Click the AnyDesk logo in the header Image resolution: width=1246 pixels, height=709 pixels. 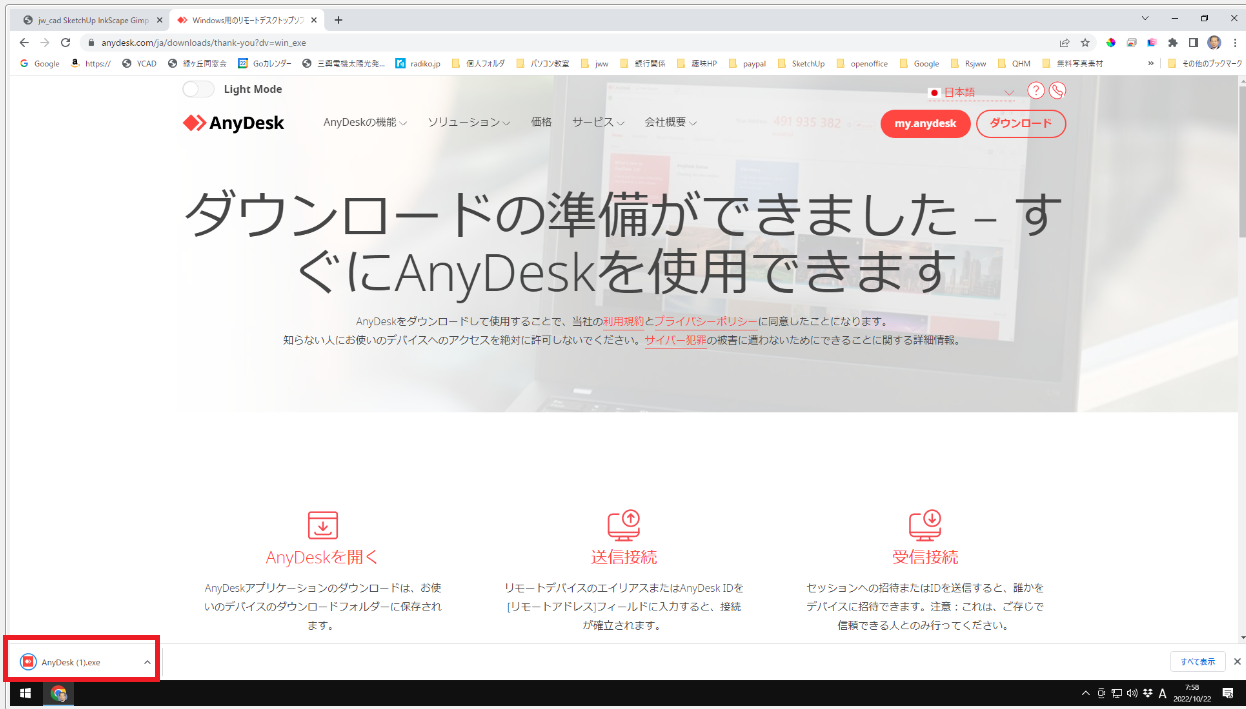click(x=233, y=123)
